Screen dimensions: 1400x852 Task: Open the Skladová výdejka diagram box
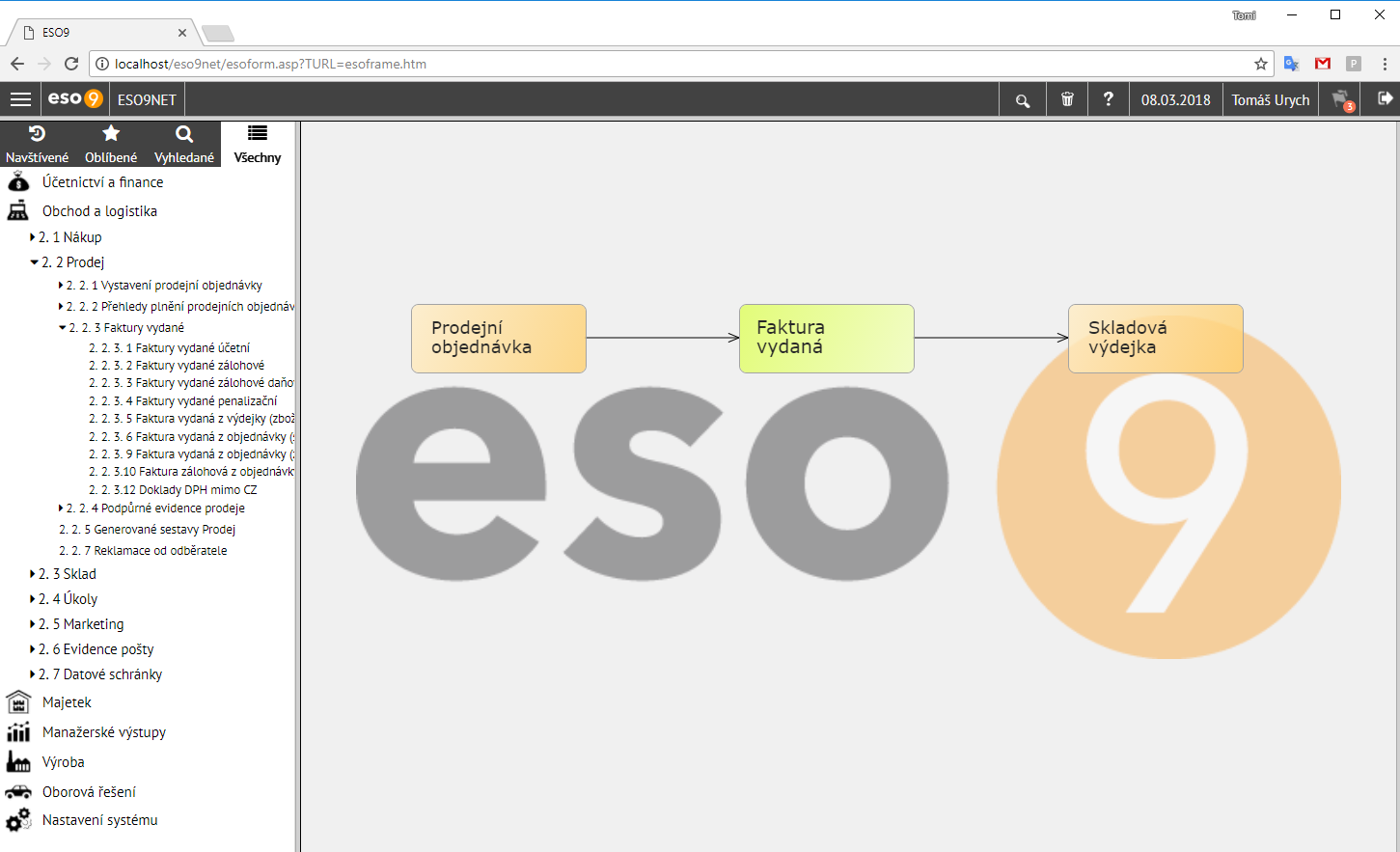point(1156,339)
